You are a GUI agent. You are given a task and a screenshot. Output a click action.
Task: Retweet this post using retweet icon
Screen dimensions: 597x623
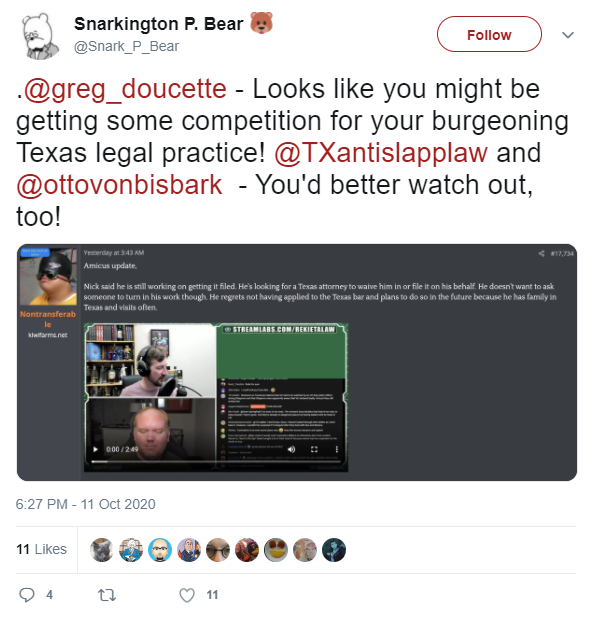(x=107, y=595)
